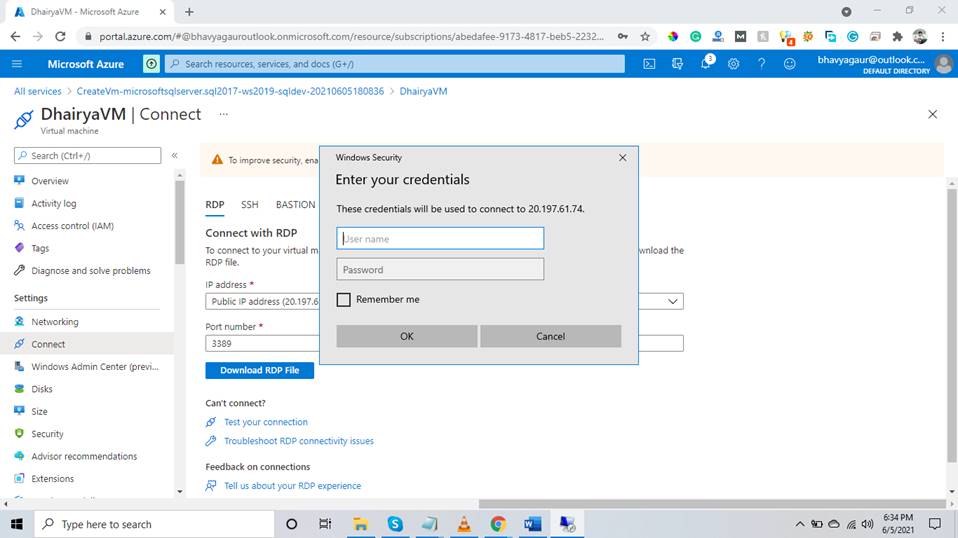
Task: Open the account profile avatar
Action: pos(944,64)
